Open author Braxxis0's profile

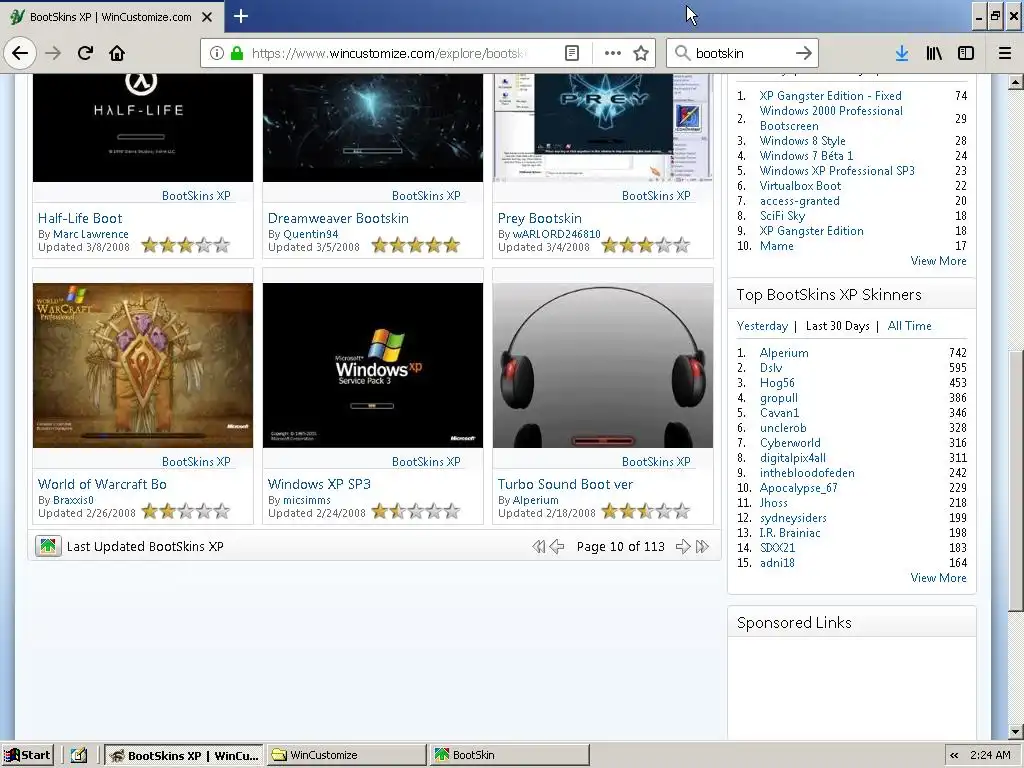[73, 500]
